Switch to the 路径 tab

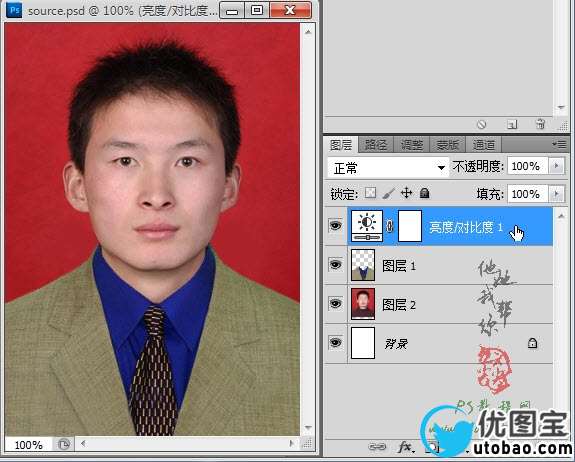(376, 145)
